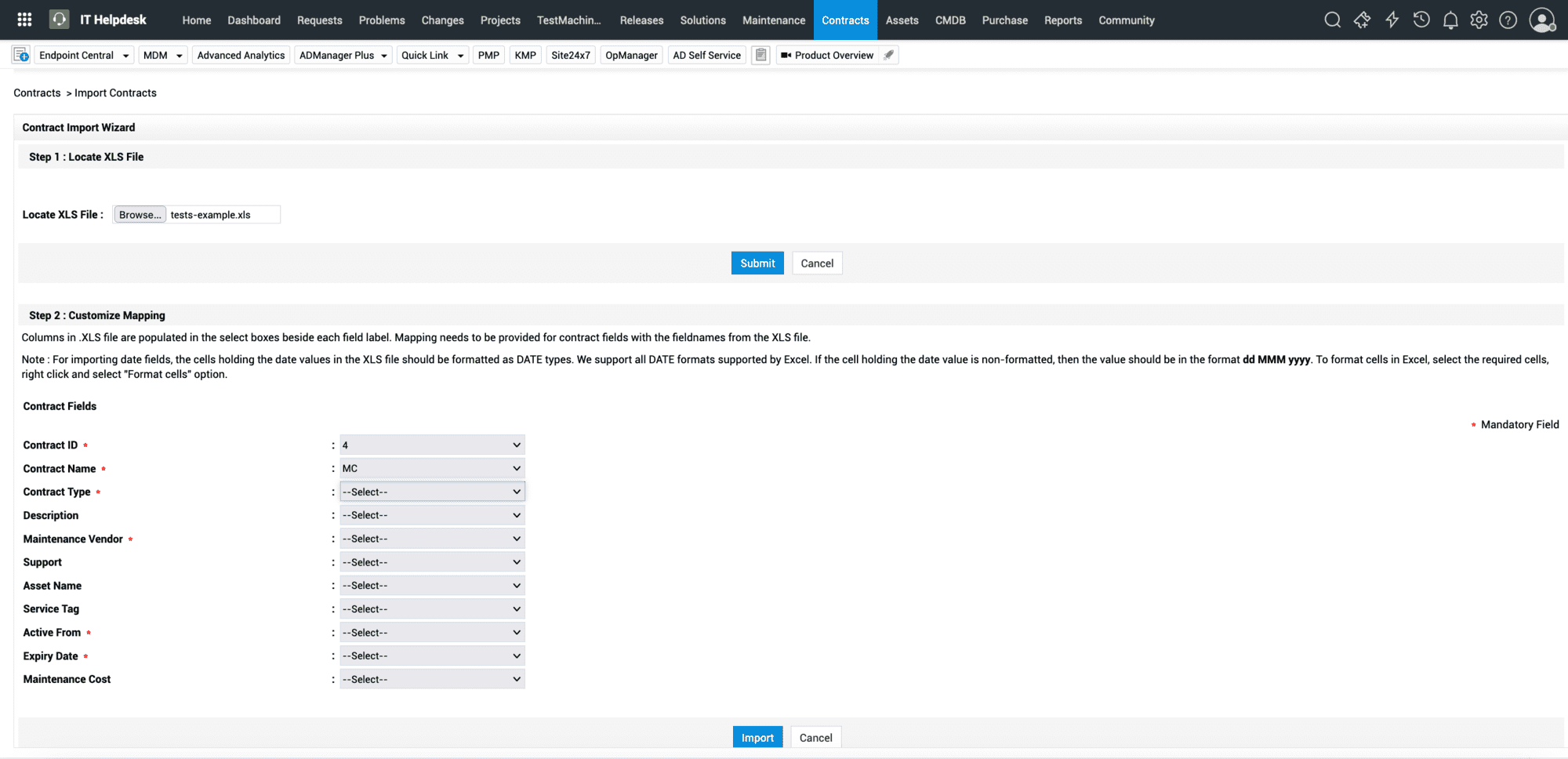Open the Description mapping dropdown
1568x759 pixels.
[x=432, y=515]
